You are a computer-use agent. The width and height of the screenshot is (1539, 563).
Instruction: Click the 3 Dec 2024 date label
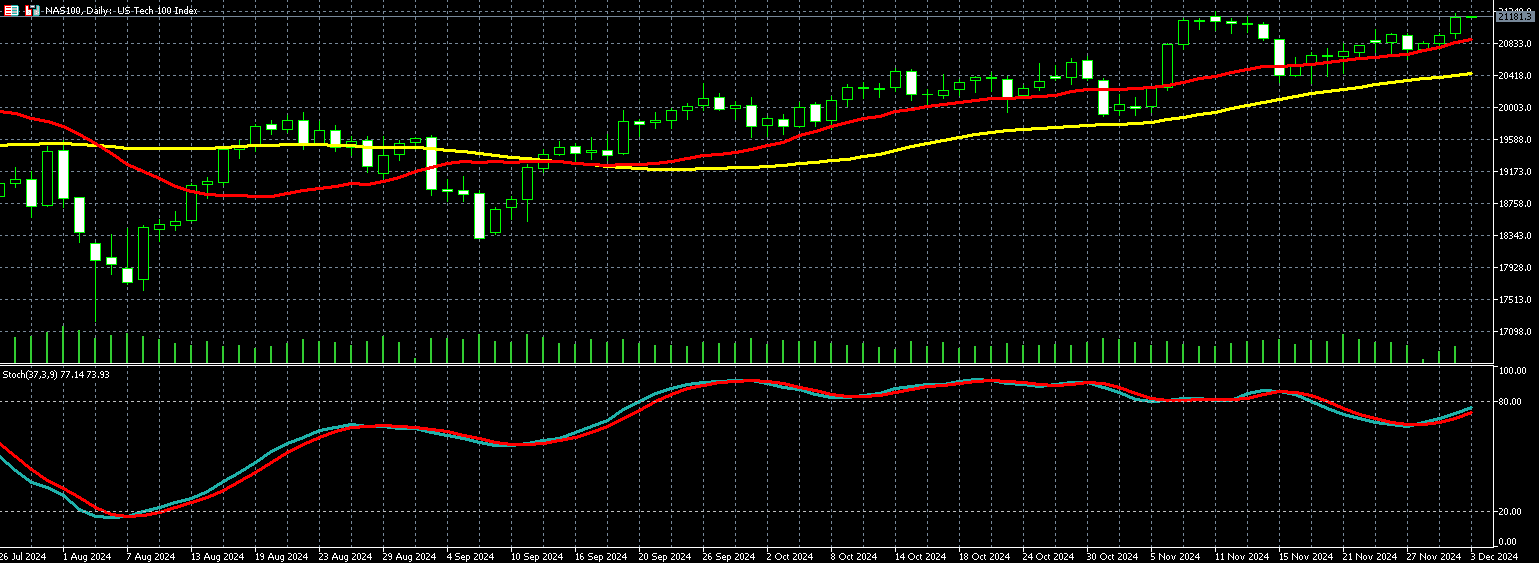tap(1495, 556)
